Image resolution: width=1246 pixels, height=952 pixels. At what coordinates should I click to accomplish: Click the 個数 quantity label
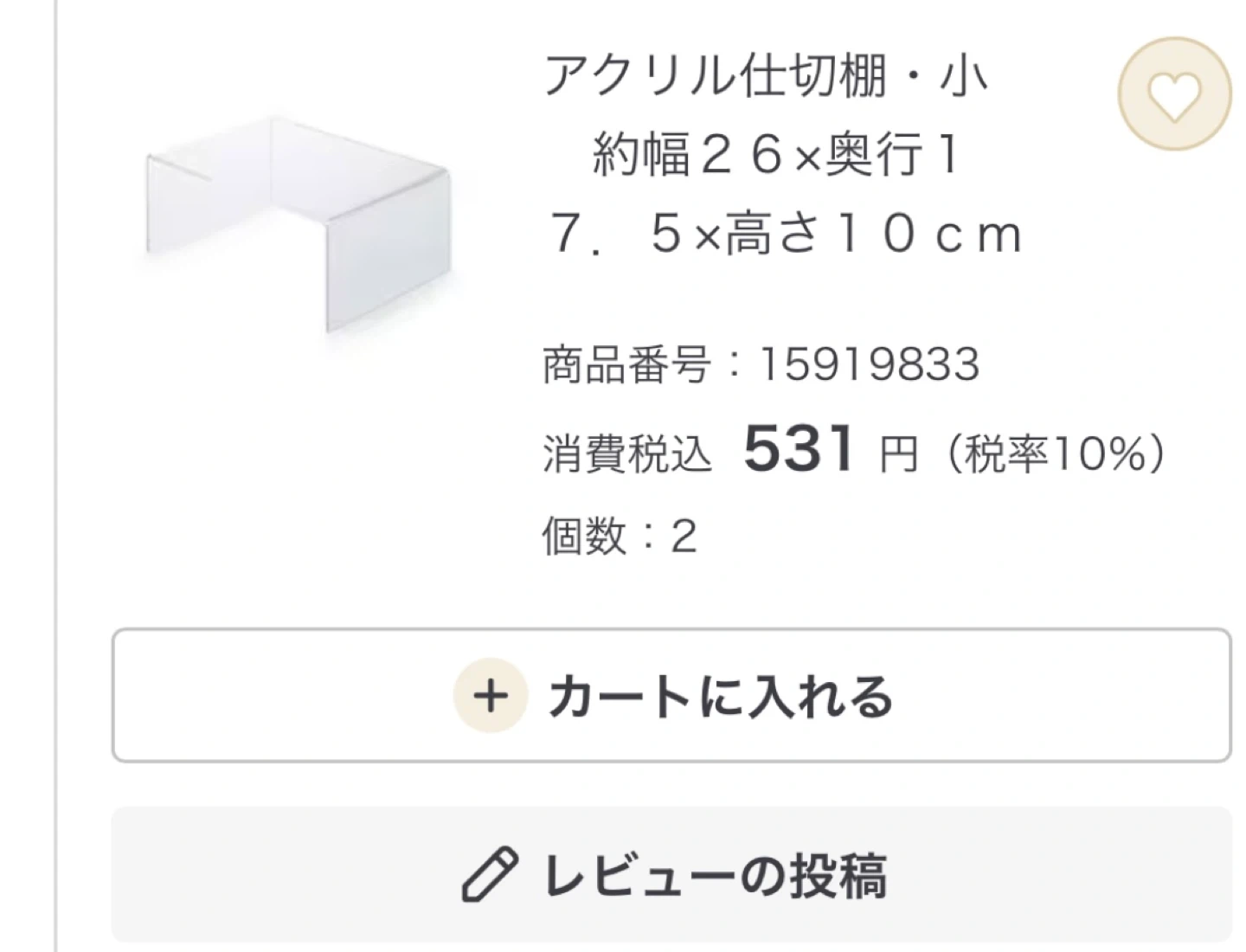click(x=583, y=537)
